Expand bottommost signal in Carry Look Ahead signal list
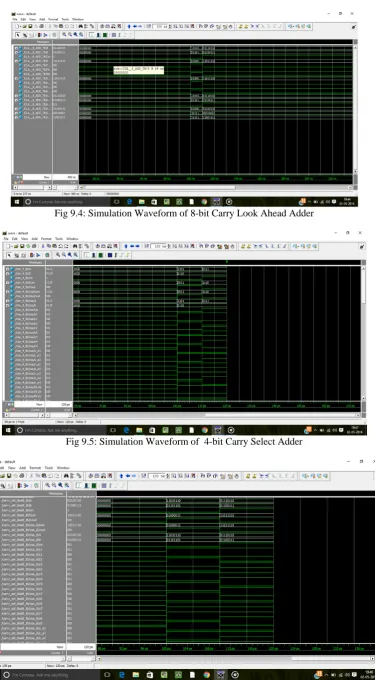Viewport: 375px width, 680px height. point(16,117)
